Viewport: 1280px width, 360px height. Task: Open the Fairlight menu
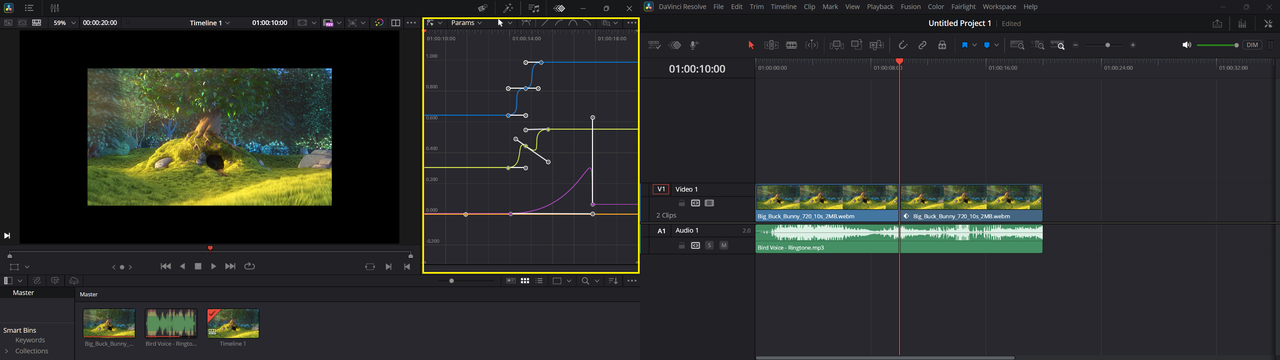tap(963, 7)
